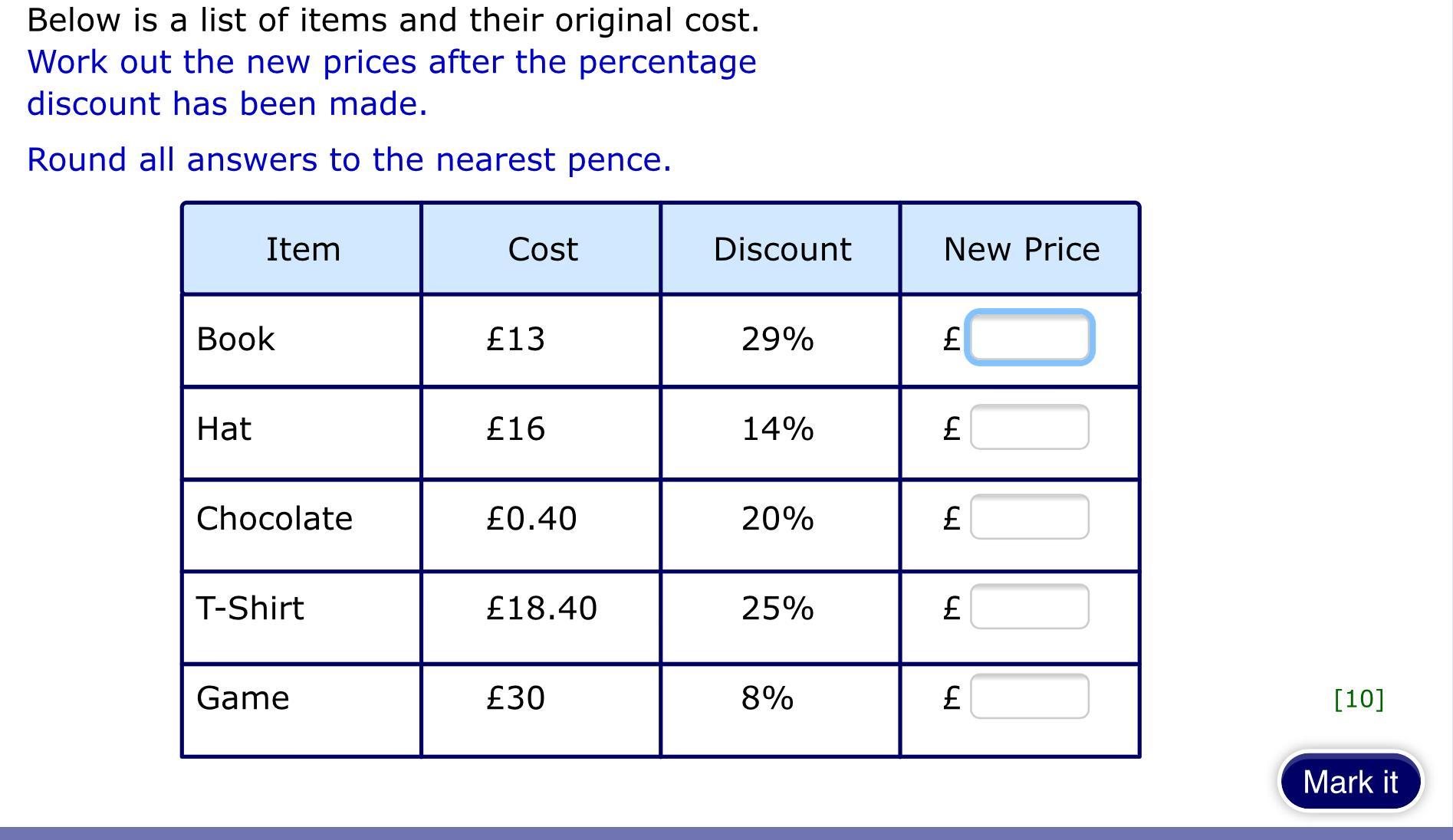Click the Hat row label

[224, 428]
